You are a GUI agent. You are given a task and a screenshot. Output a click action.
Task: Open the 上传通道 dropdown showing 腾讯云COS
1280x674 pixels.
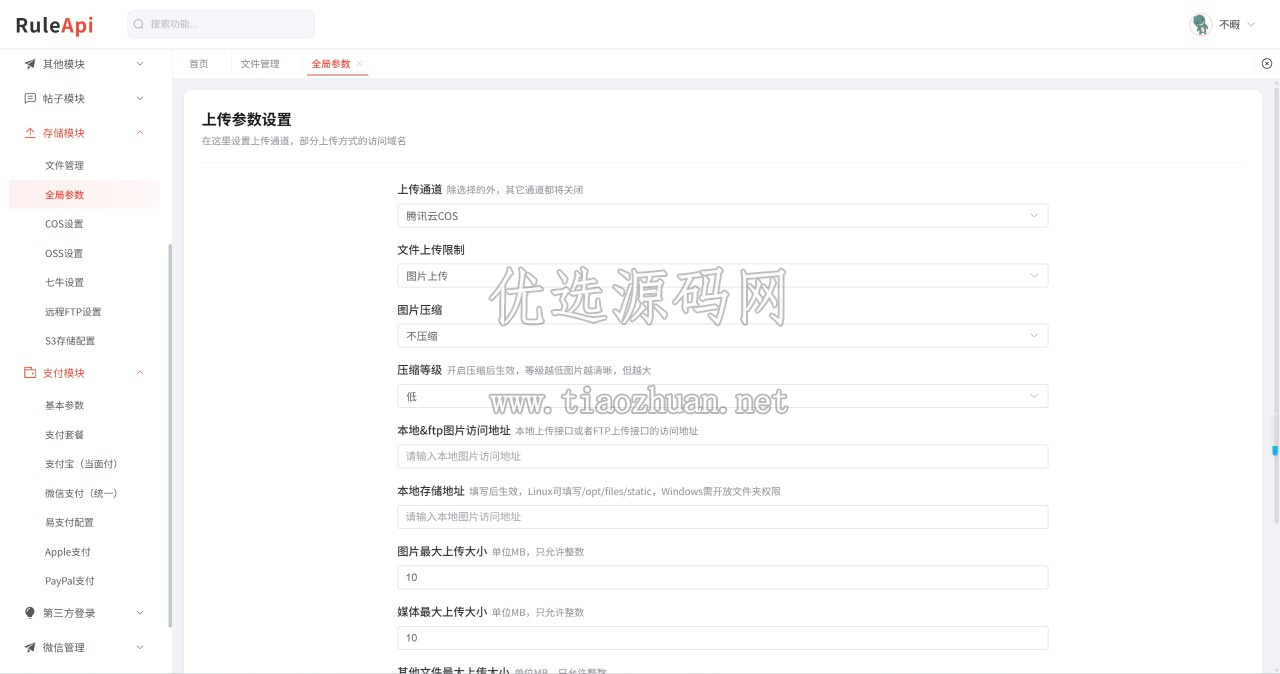pyautogui.click(x=722, y=215)
